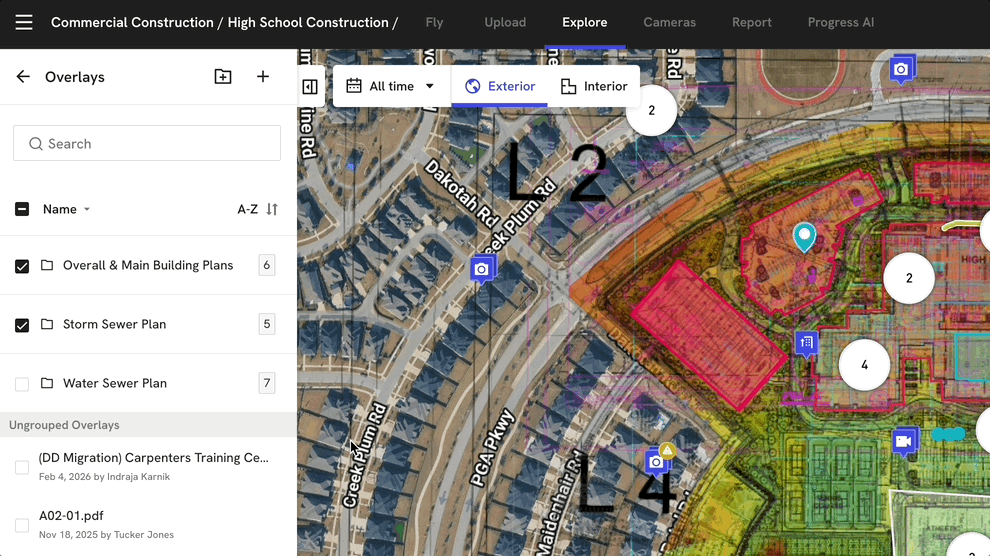Collapse the side panel using panel toggle icon
The image size is (990, 556).
(310, 87)
